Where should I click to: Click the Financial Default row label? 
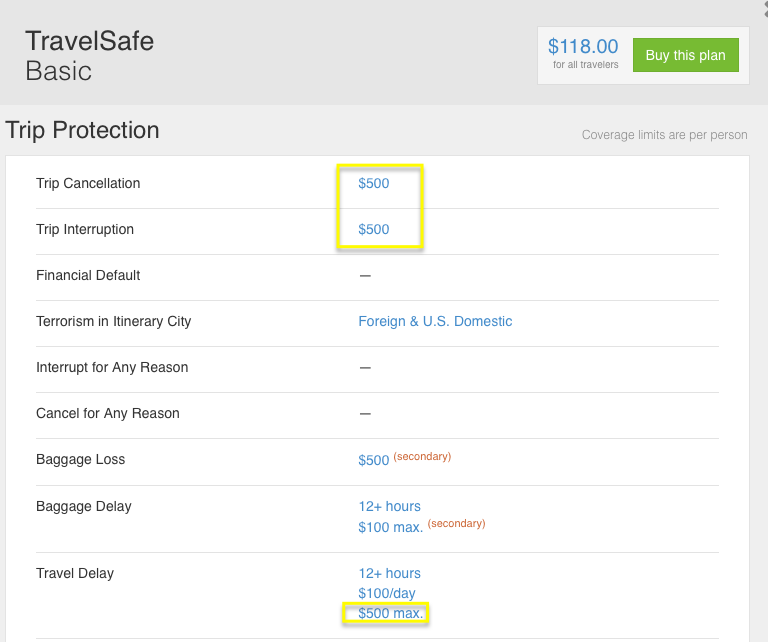pyautogui.click(x=88, y=275)
